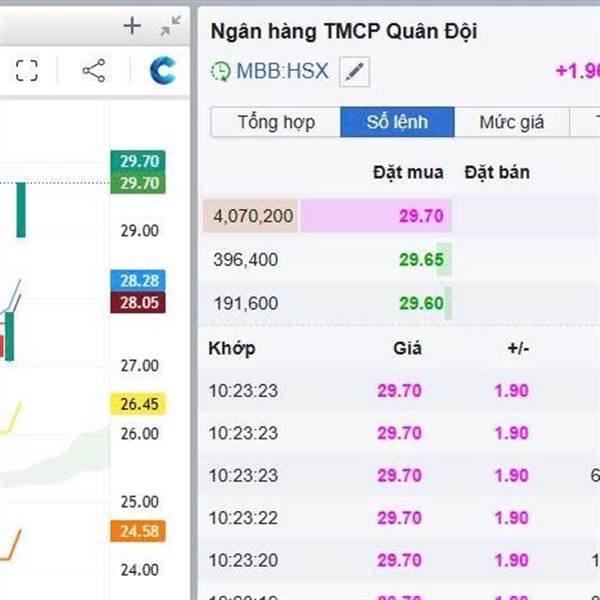The image size is (600, 600).
Task: Click the Giá column header
Action: point(408,348)
